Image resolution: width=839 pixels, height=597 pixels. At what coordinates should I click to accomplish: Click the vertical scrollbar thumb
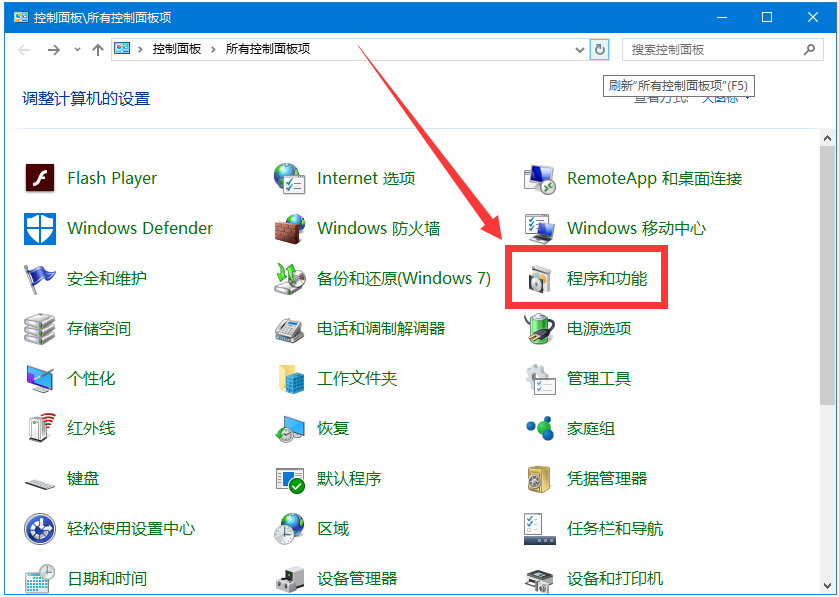827,275
